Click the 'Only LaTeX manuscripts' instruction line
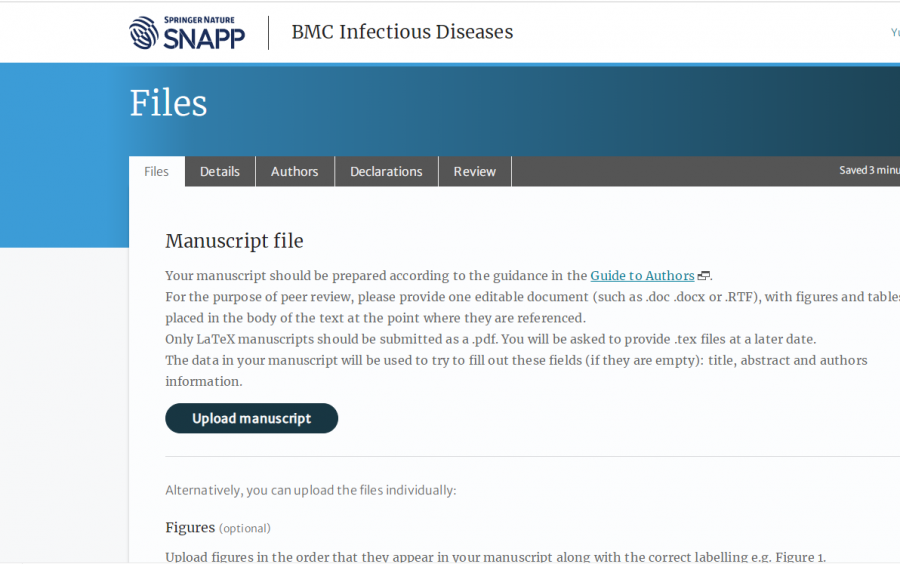The image size is (900, 564). [x=490, y=339]
